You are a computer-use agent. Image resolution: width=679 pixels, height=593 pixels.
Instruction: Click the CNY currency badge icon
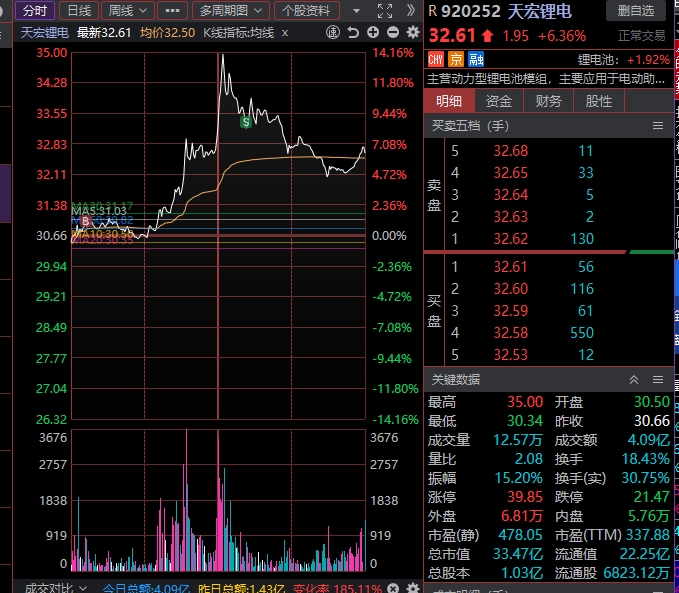pyautogui.click(x=436, y=59)
